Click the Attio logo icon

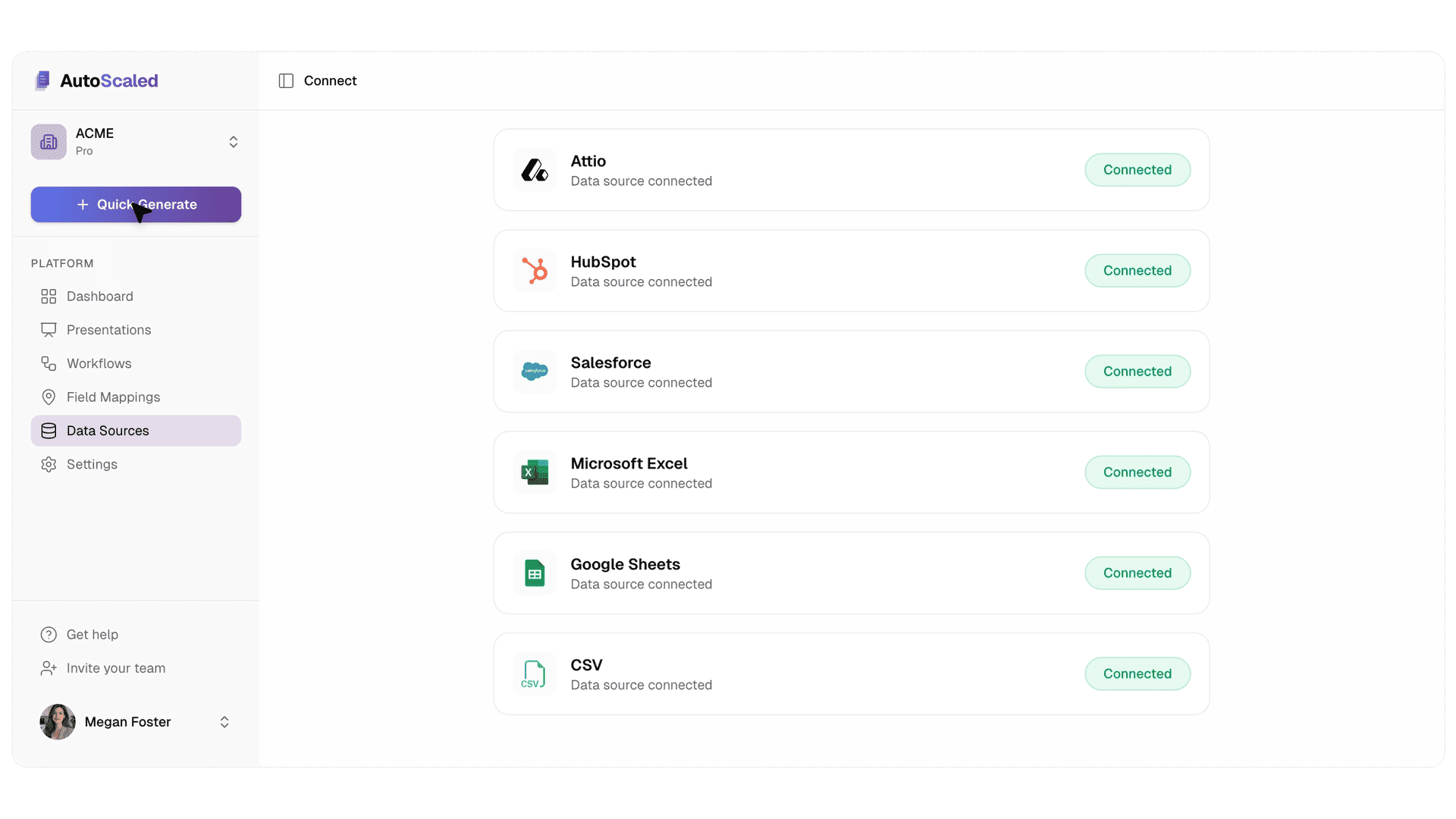tap(535, 170)
